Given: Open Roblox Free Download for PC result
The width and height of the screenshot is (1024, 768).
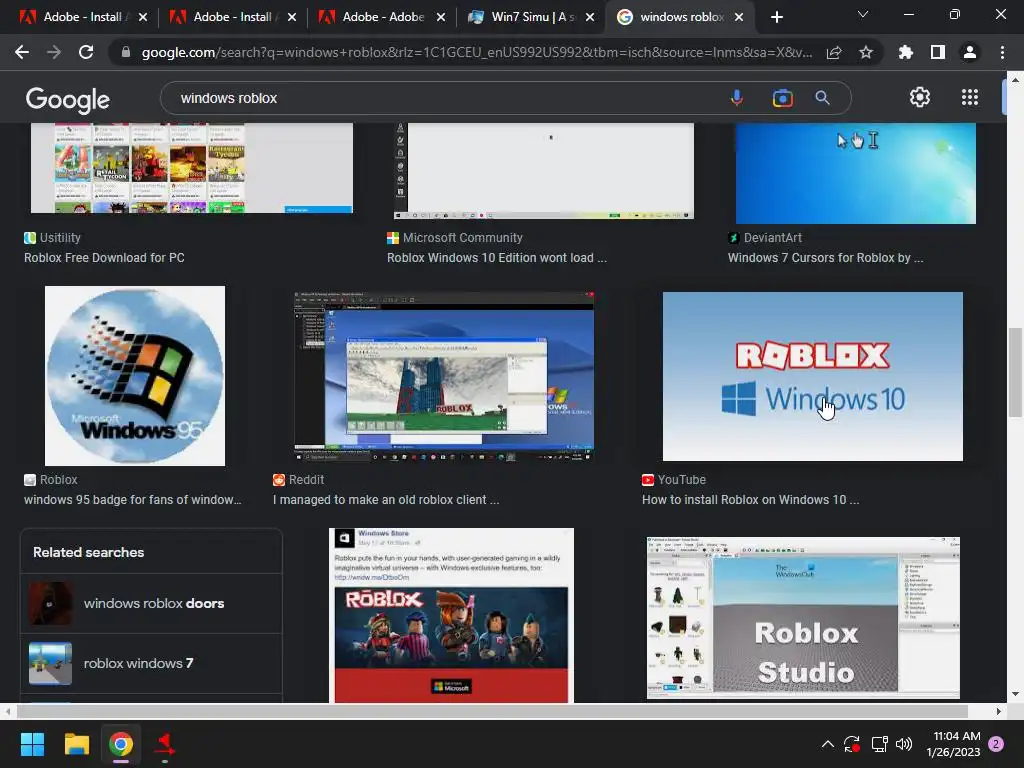Looking at the screenshot, I should pyautogui.click(x=104, y=257).
